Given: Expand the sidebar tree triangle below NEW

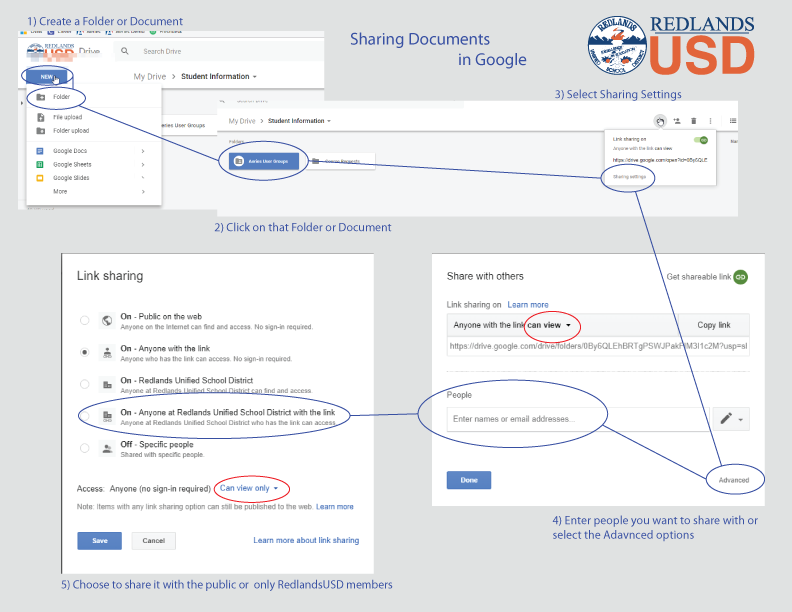Looking at the screenshot, I should coord(21,104).
